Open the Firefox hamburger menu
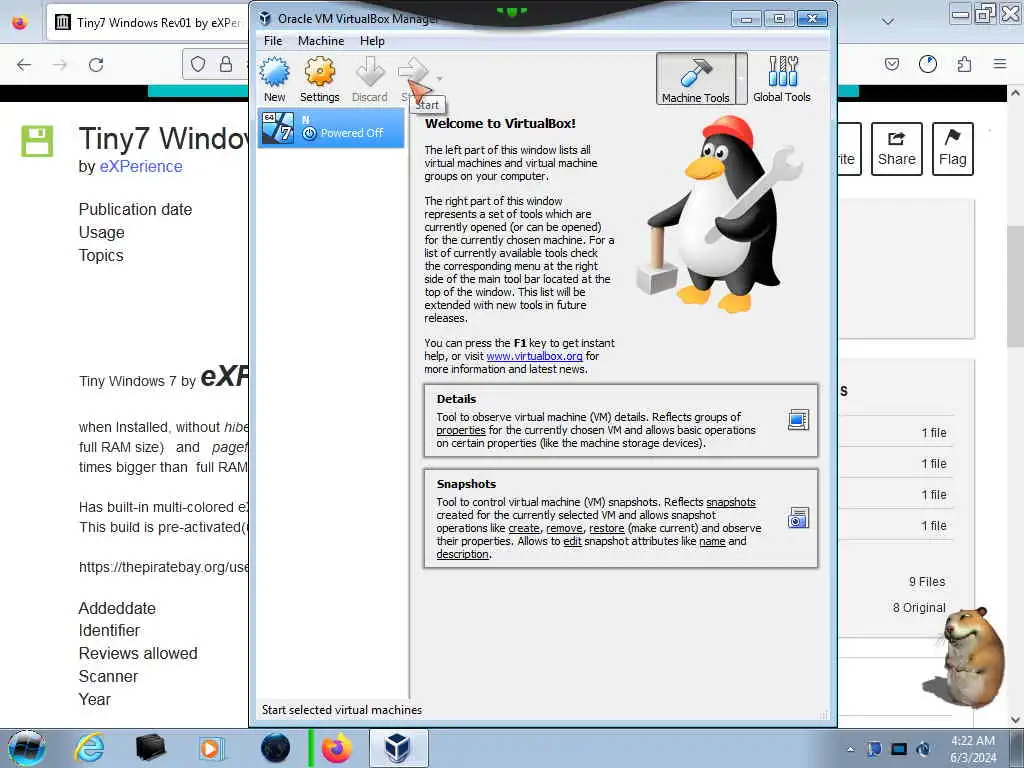This screenshot has height=768, width=1024. click(1000, 64)
